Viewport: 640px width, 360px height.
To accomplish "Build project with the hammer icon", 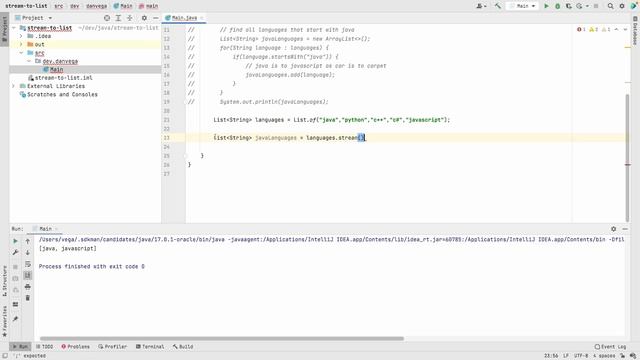I will click(x=498, y=6).
